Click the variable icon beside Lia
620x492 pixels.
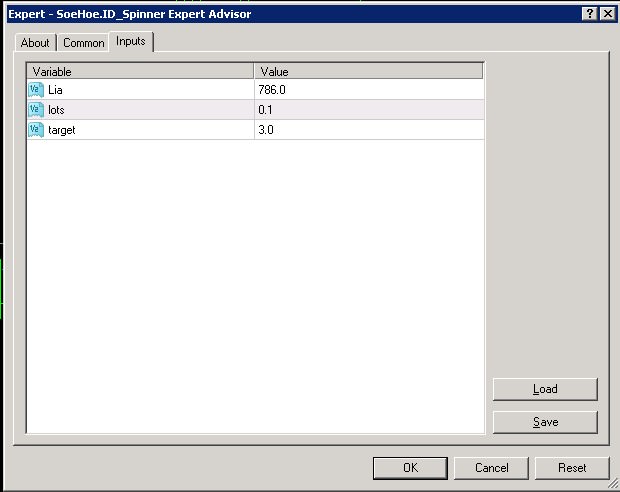tap(36, 90)
